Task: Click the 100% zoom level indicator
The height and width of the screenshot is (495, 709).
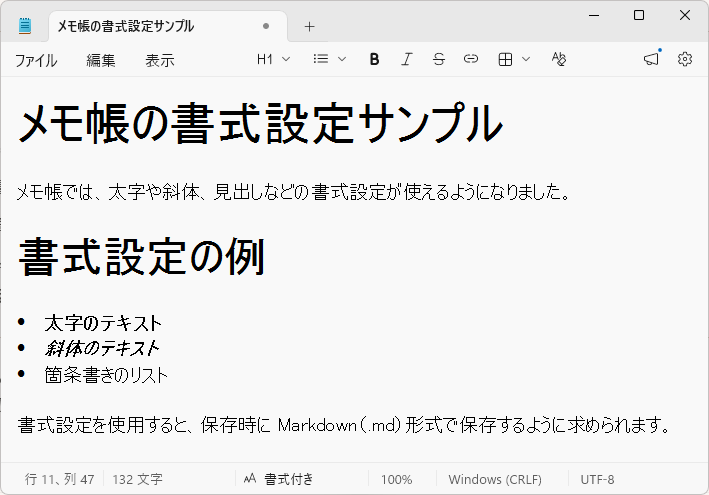Action: [397, 480]
